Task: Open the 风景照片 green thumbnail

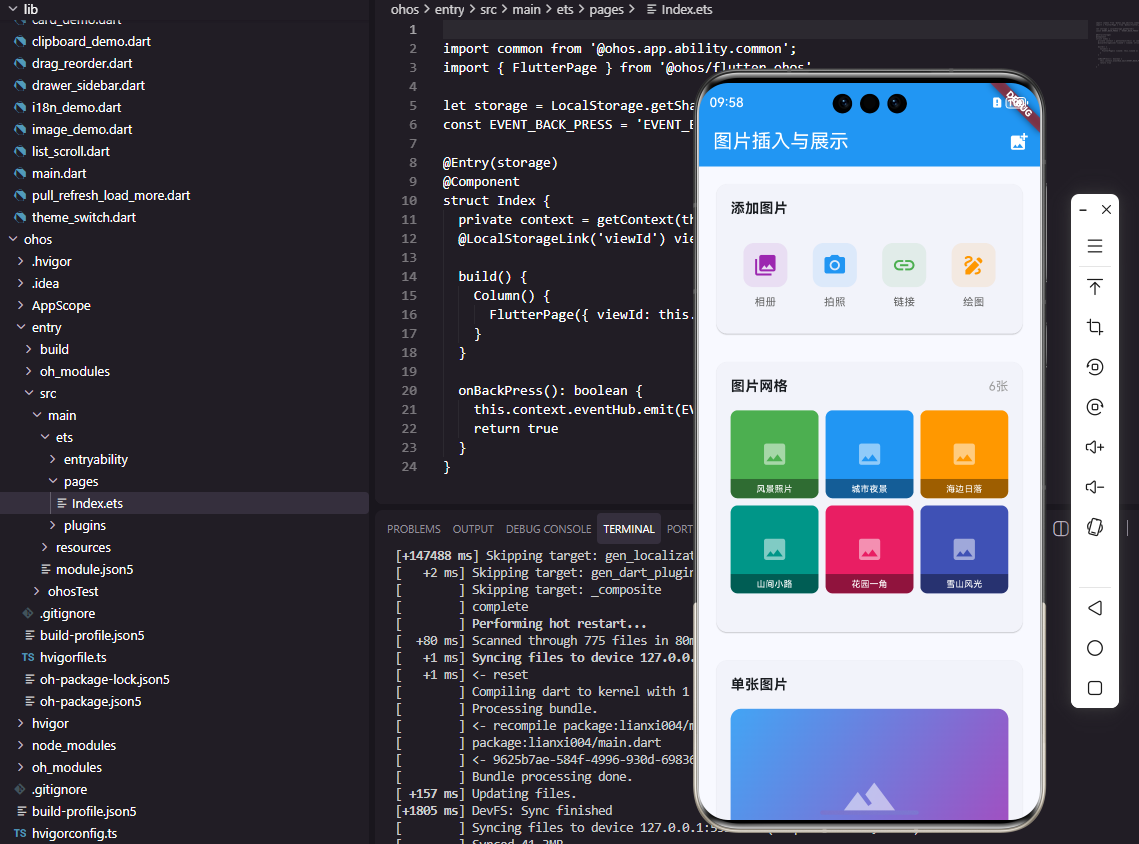Action: [774, 454]
